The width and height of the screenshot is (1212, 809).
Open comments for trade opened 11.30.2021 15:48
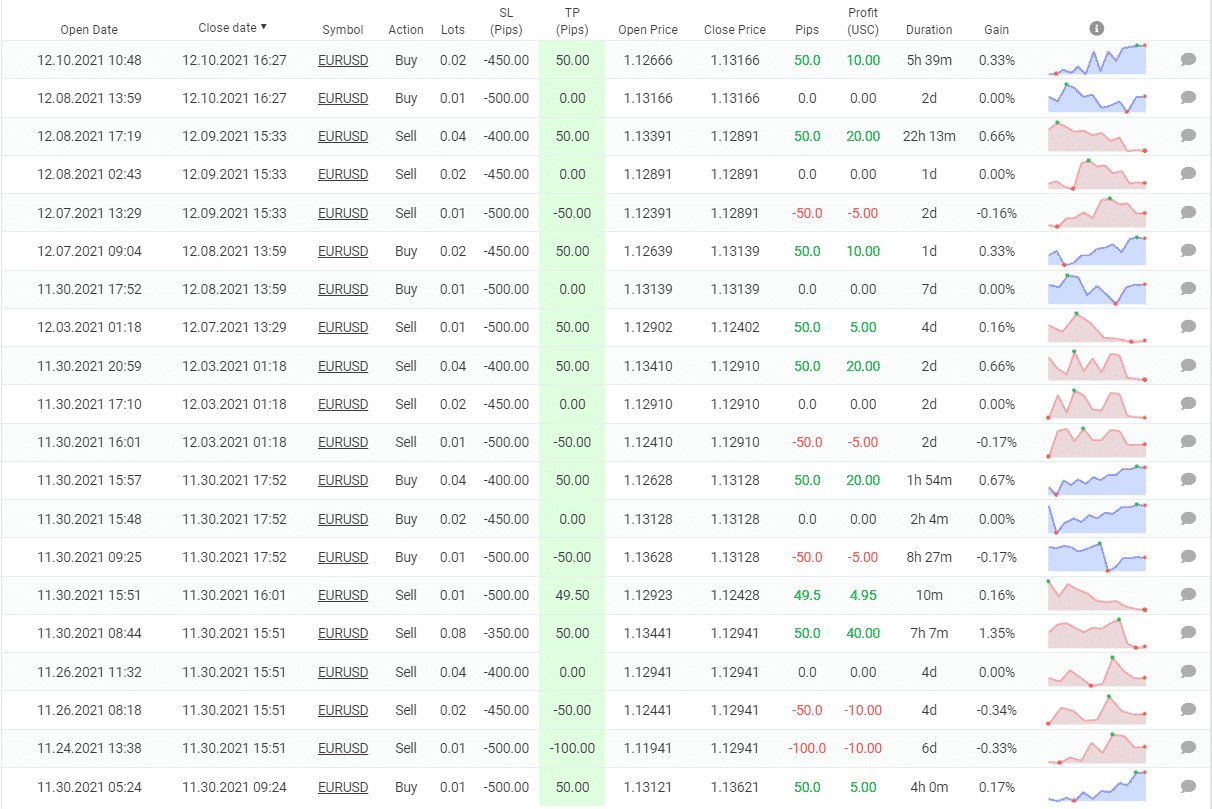click(1188, 519)
